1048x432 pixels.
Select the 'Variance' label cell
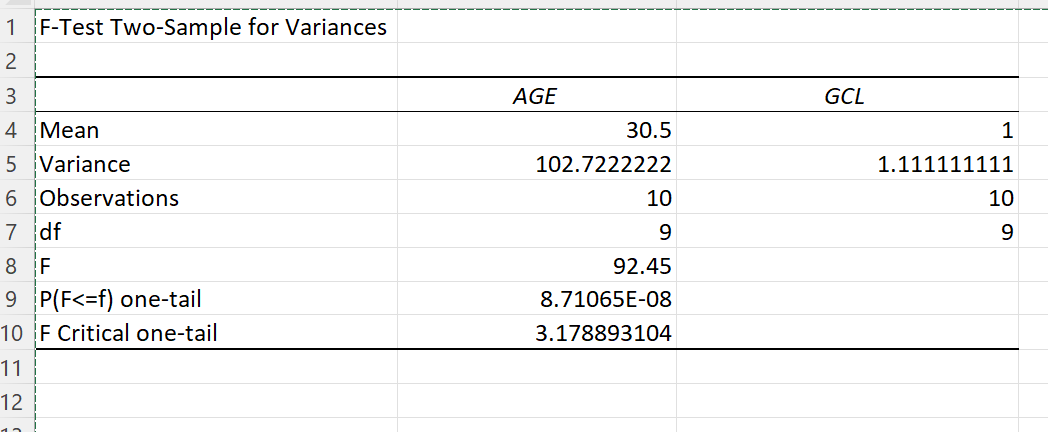tap(216, 163)
